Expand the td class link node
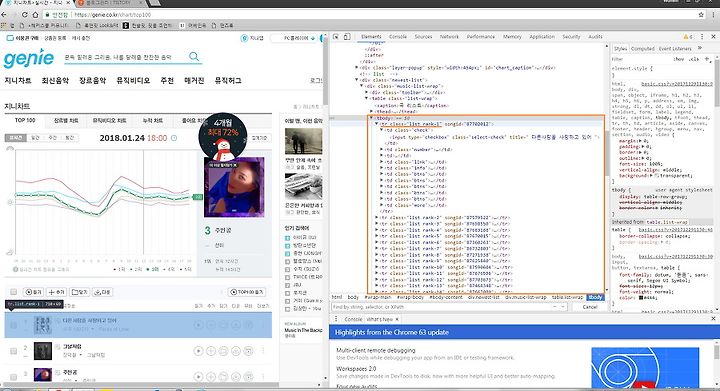This screenshot has width=720, height=391. tap(382, 162)
